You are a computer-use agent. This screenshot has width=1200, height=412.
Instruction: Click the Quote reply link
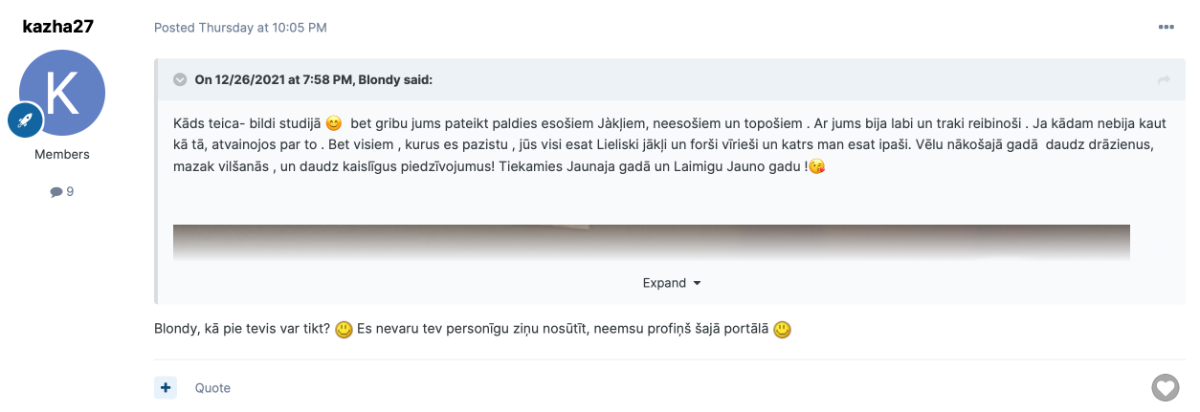212,388
